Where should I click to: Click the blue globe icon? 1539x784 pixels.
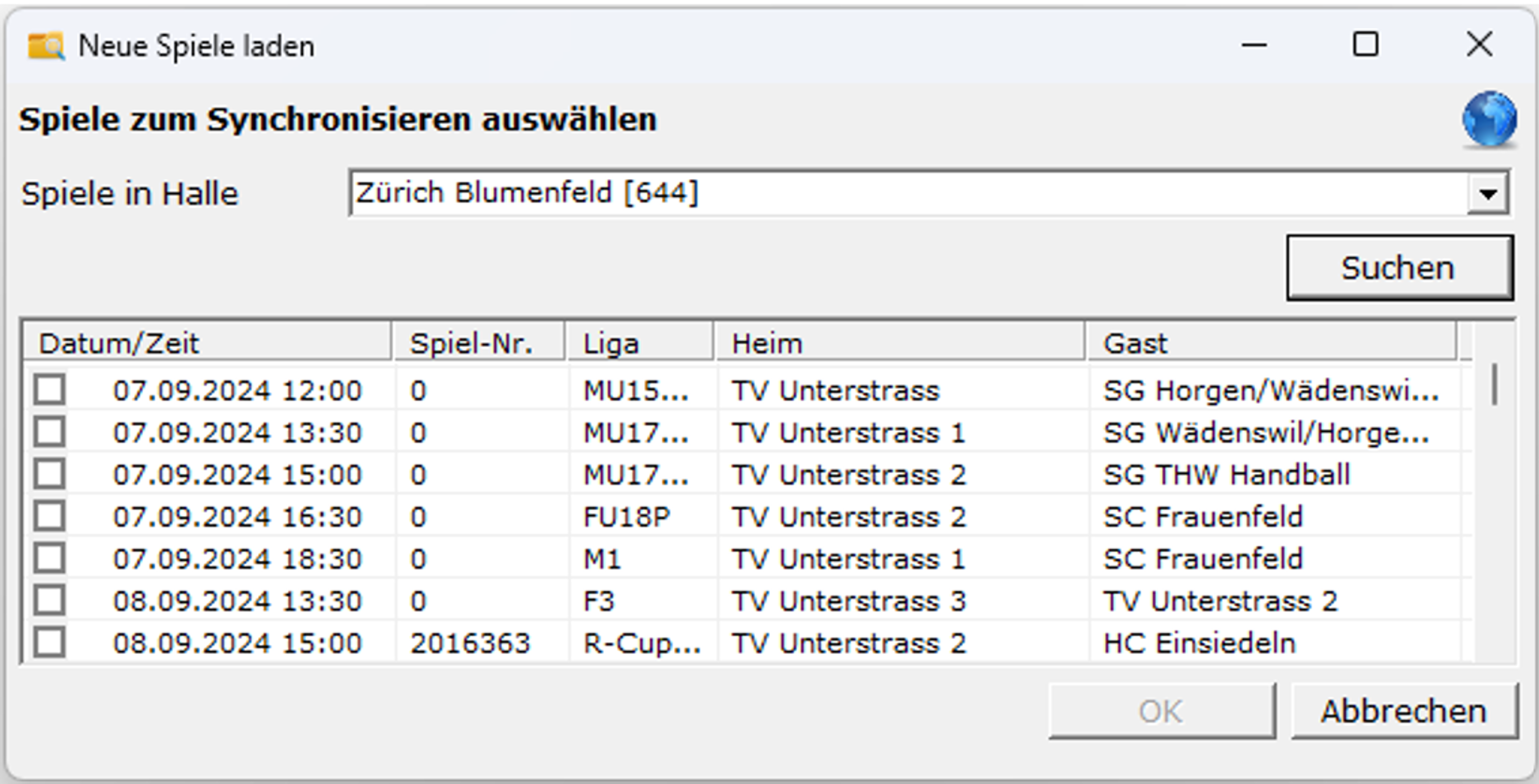pyautogui.click(x=1489, y=119)
